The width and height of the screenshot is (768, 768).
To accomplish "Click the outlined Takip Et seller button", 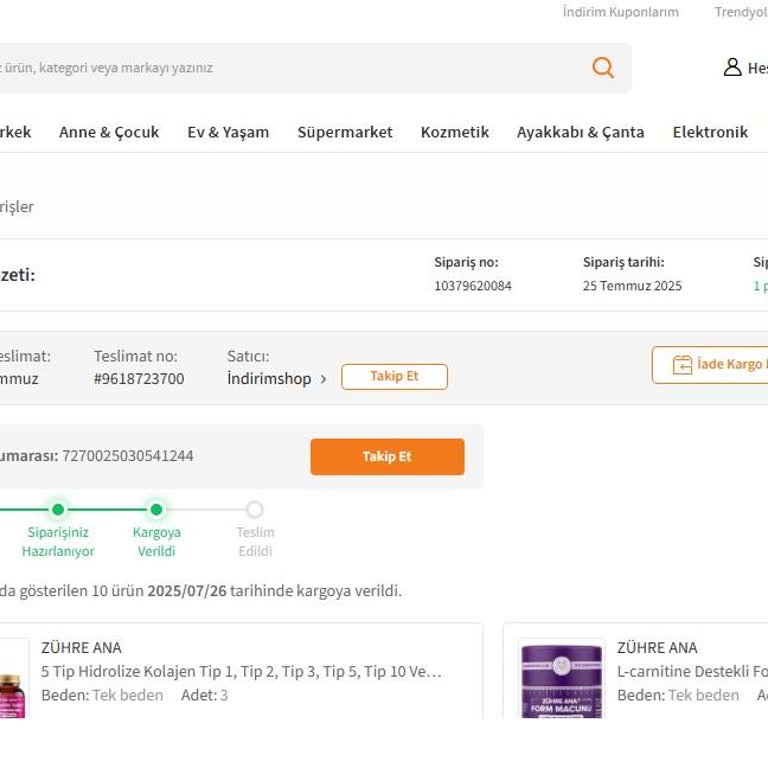I will [x=394, y=377].
